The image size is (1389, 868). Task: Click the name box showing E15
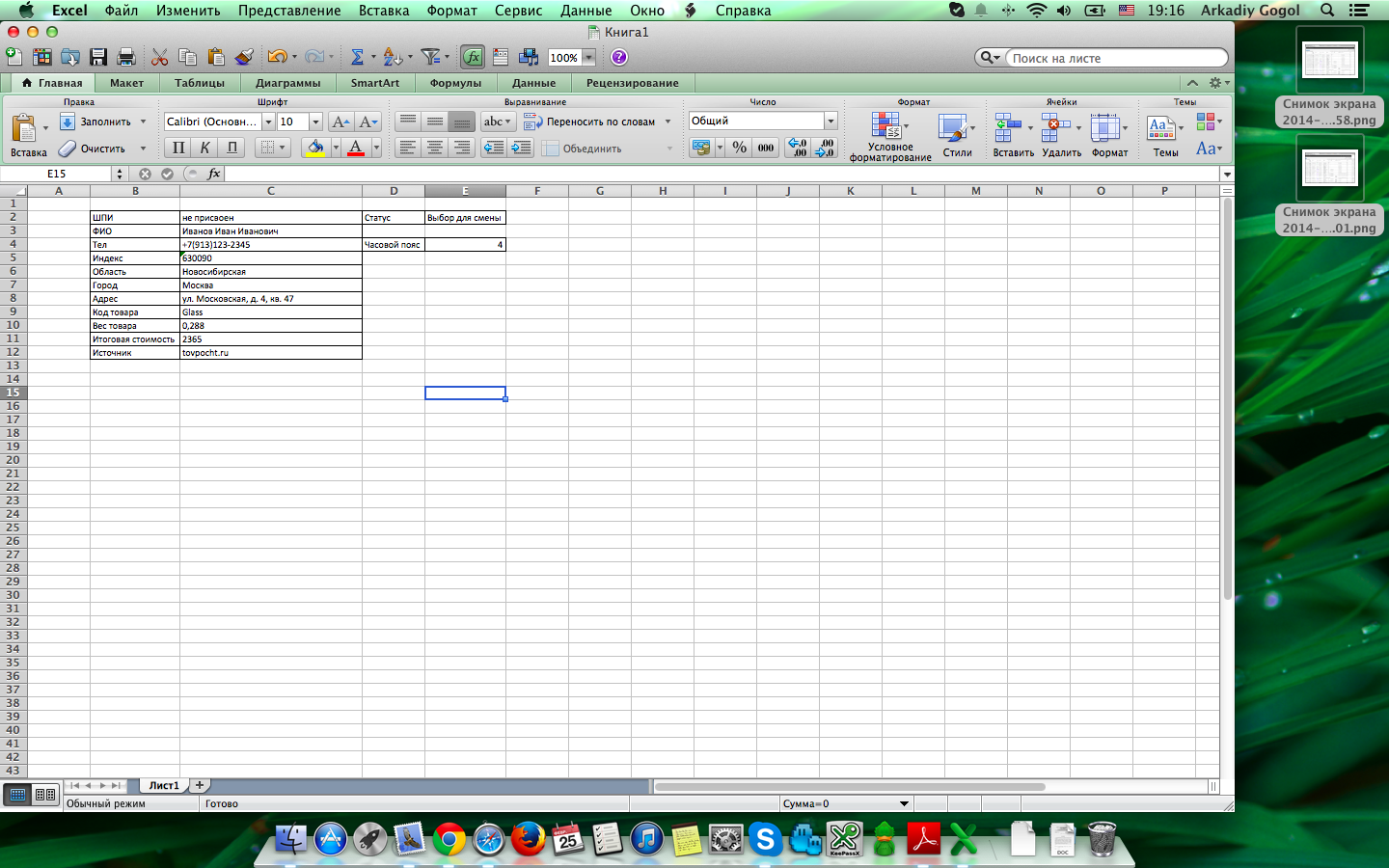(57, 174)
